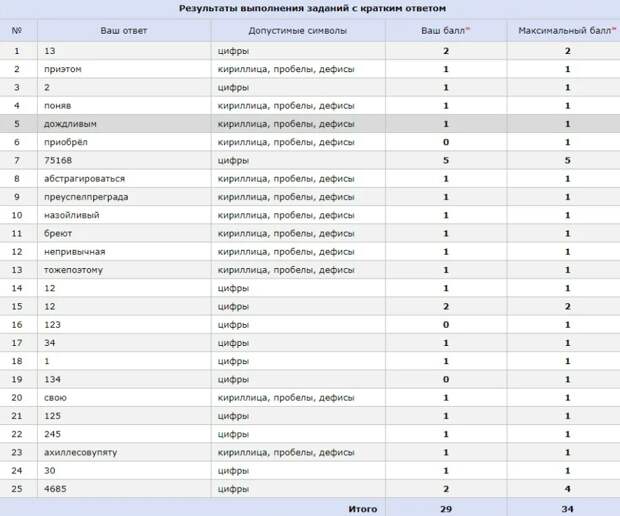Select the highlighted answer 'дождливым'
620x516 pixels.
(70, 124)
